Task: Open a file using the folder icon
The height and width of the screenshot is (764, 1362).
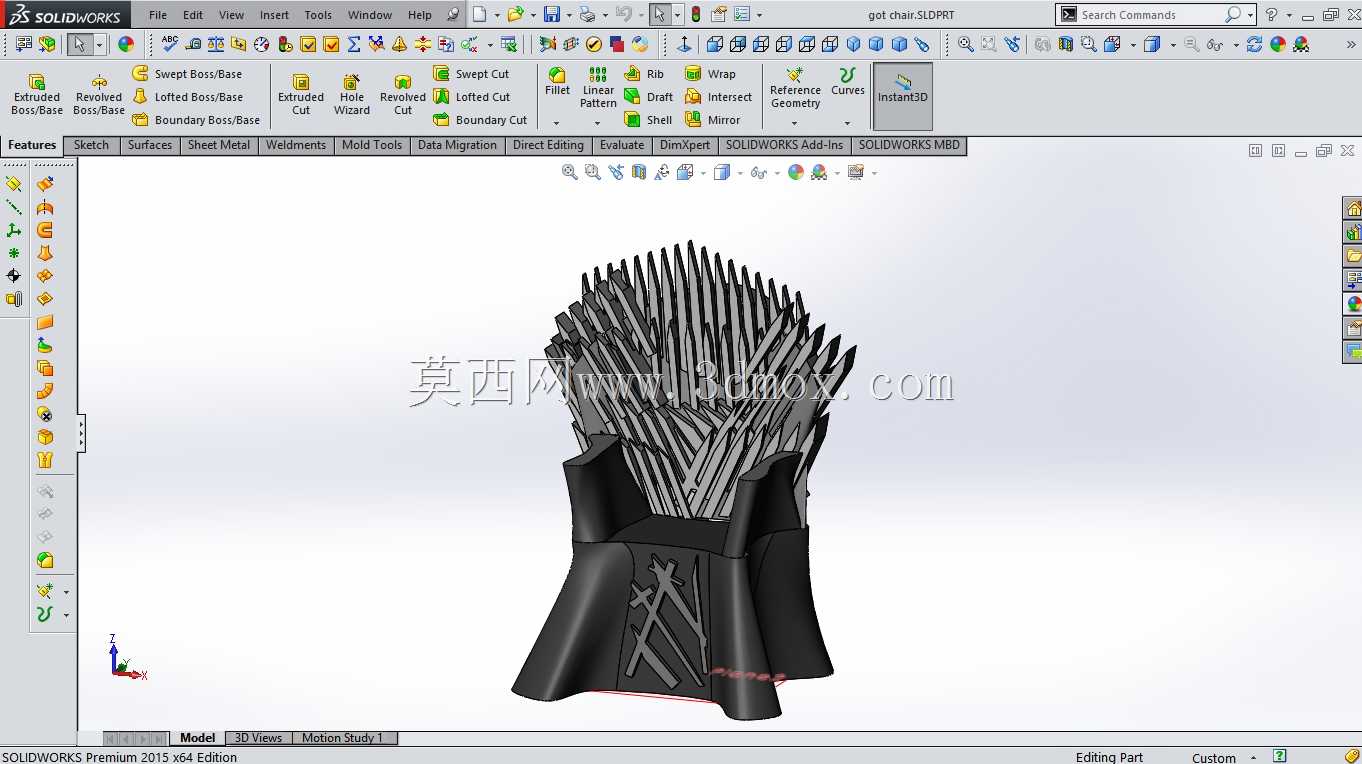Action: (515, 14)
